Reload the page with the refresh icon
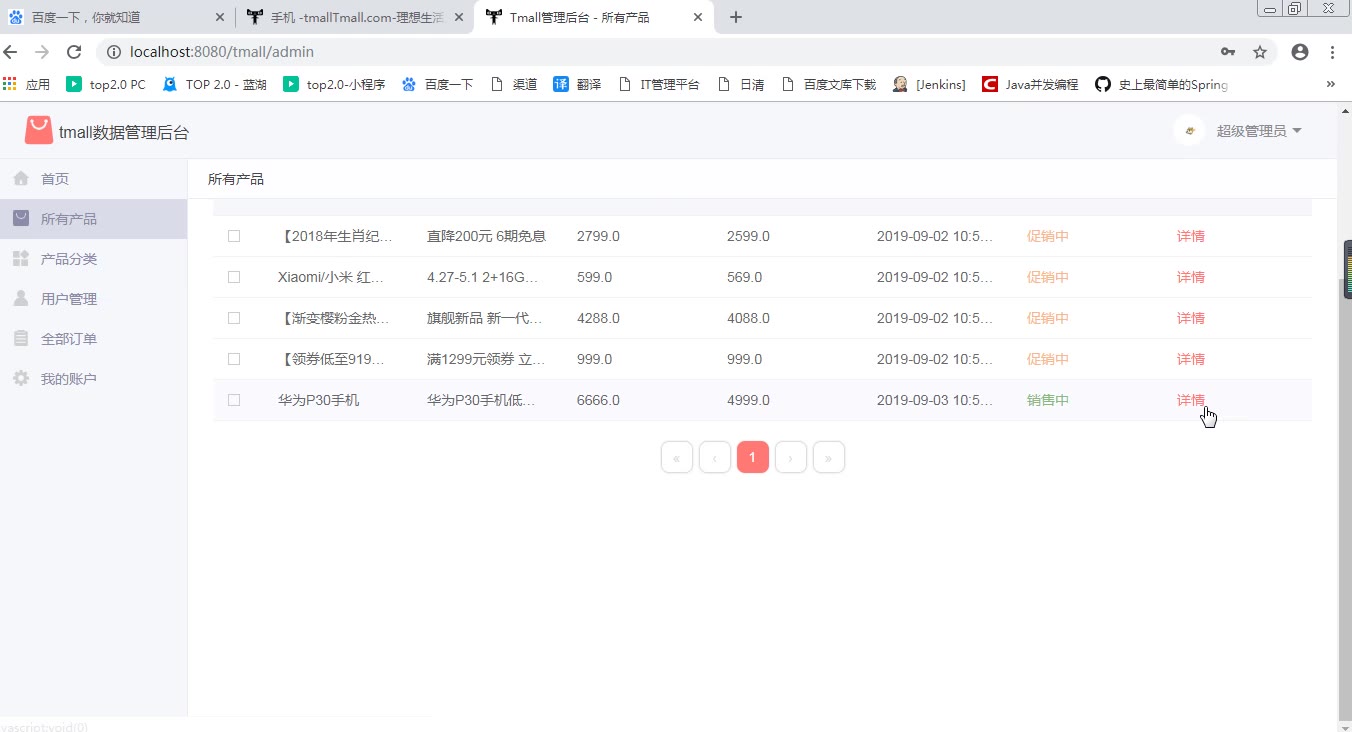1352x732 pixels. (74, 52)
